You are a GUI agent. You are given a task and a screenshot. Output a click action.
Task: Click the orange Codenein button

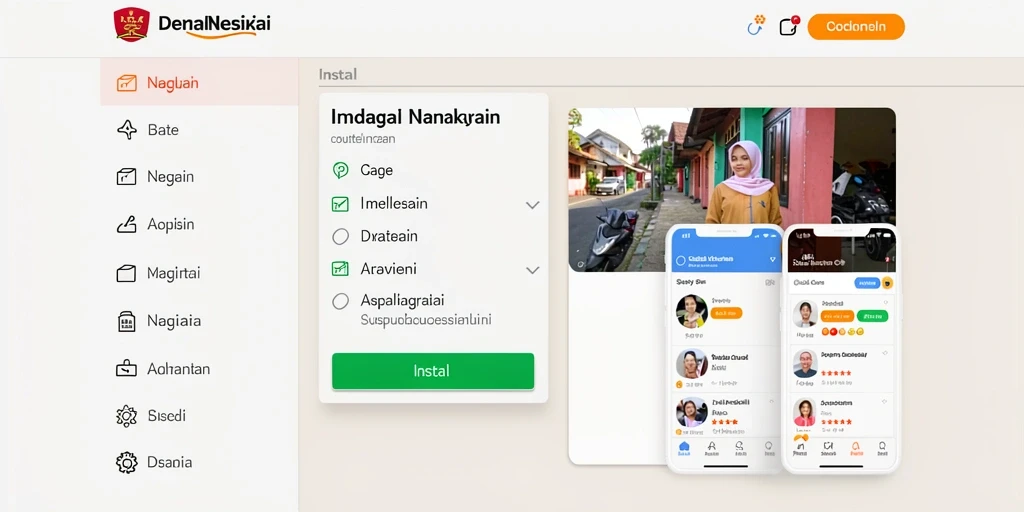[x=856, y=27]
